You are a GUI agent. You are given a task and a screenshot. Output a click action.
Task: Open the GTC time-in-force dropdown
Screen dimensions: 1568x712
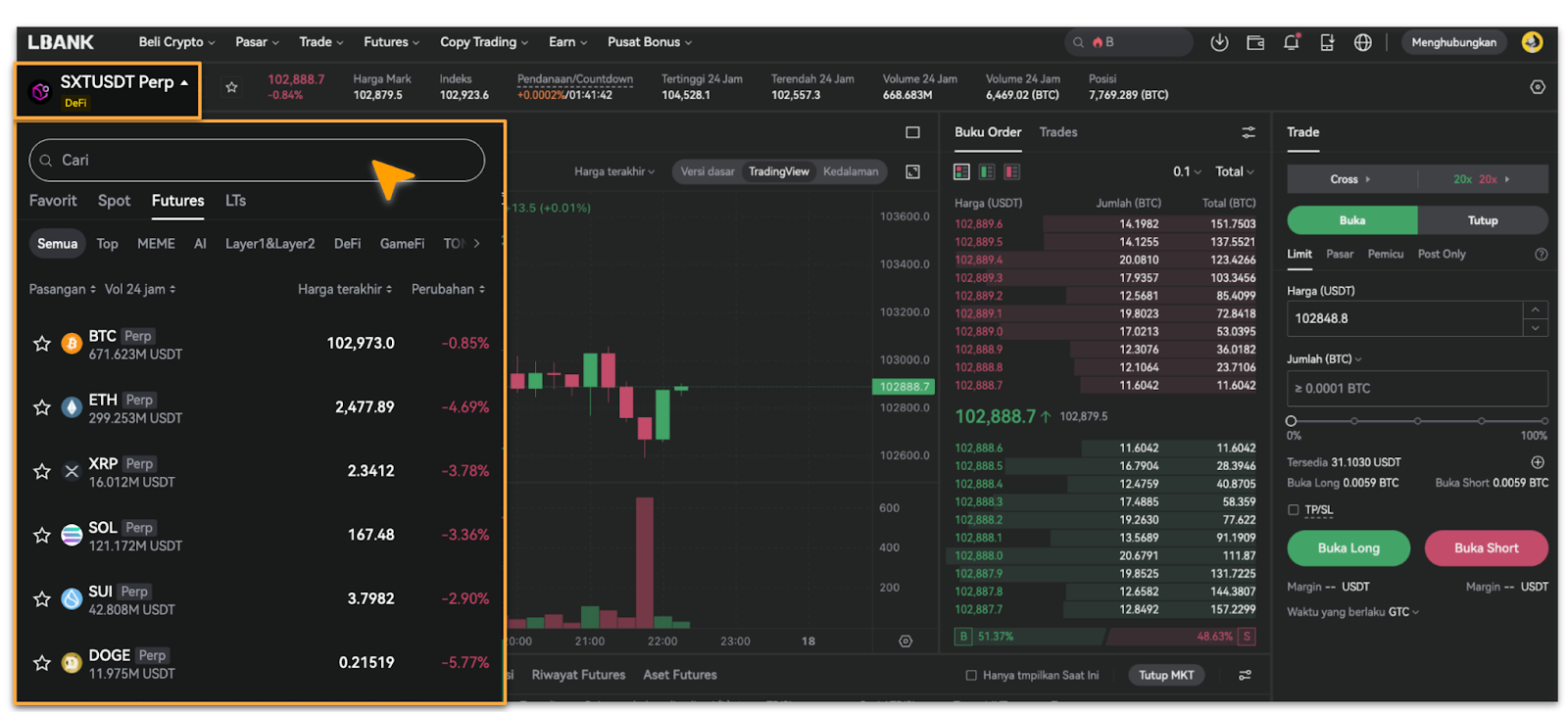click(x=1403, y=612)
